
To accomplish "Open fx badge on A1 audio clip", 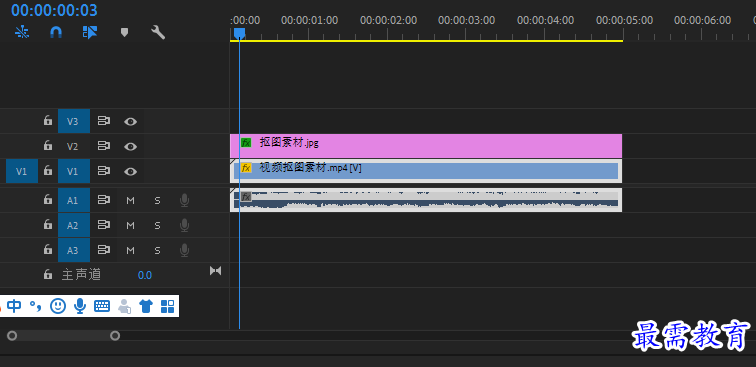I will click(246, 197).
